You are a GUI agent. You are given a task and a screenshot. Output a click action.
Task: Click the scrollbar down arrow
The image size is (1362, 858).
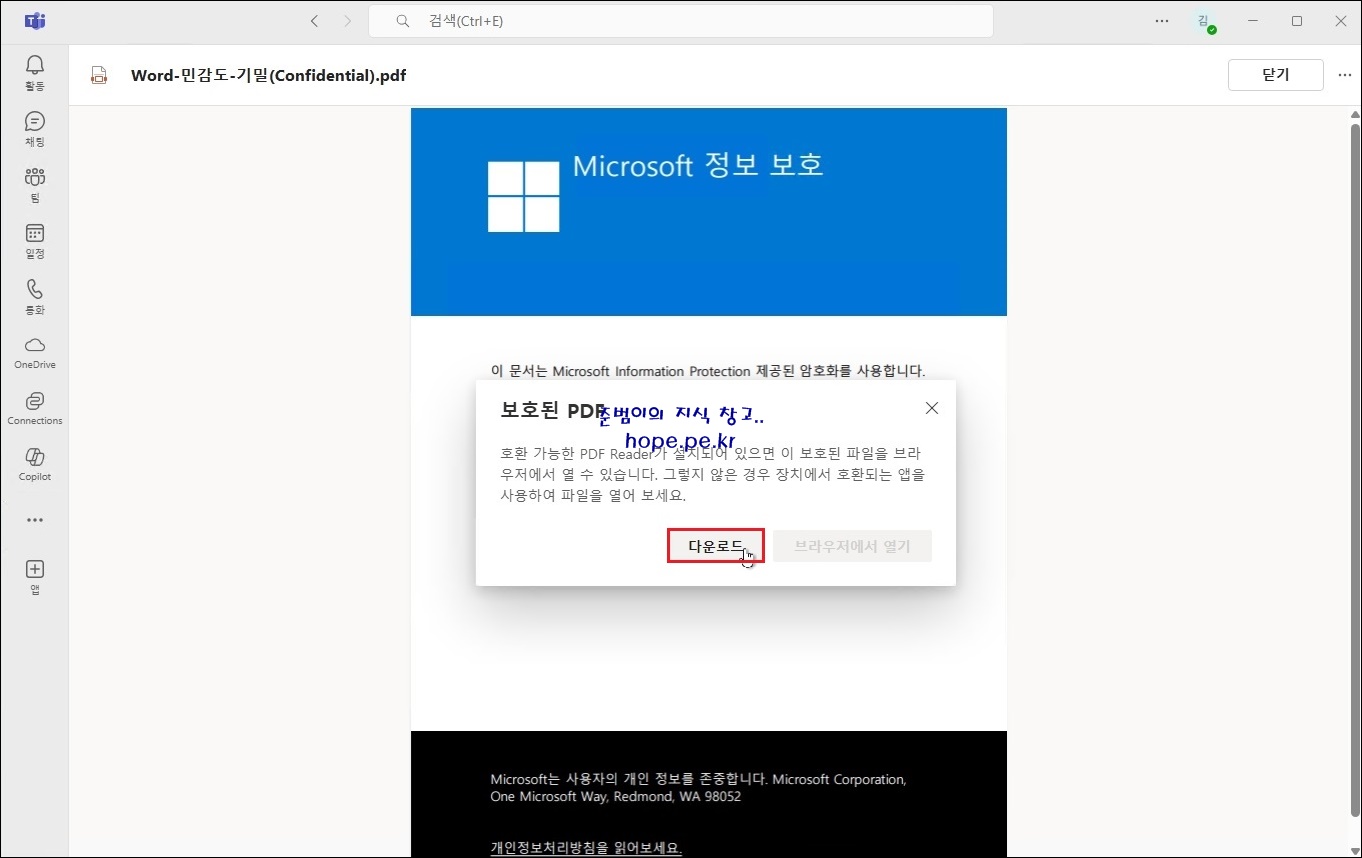coord(1355,850)
